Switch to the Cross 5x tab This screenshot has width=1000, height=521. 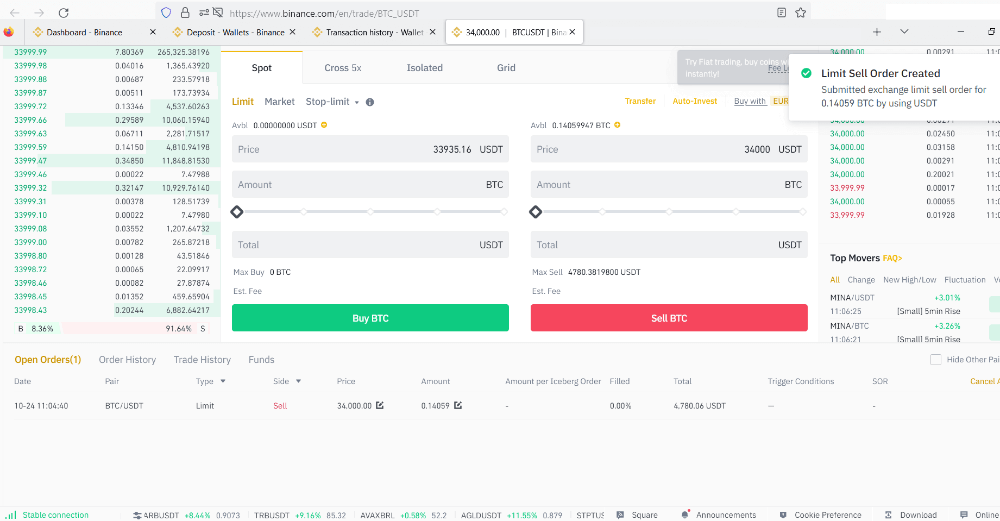343,68
